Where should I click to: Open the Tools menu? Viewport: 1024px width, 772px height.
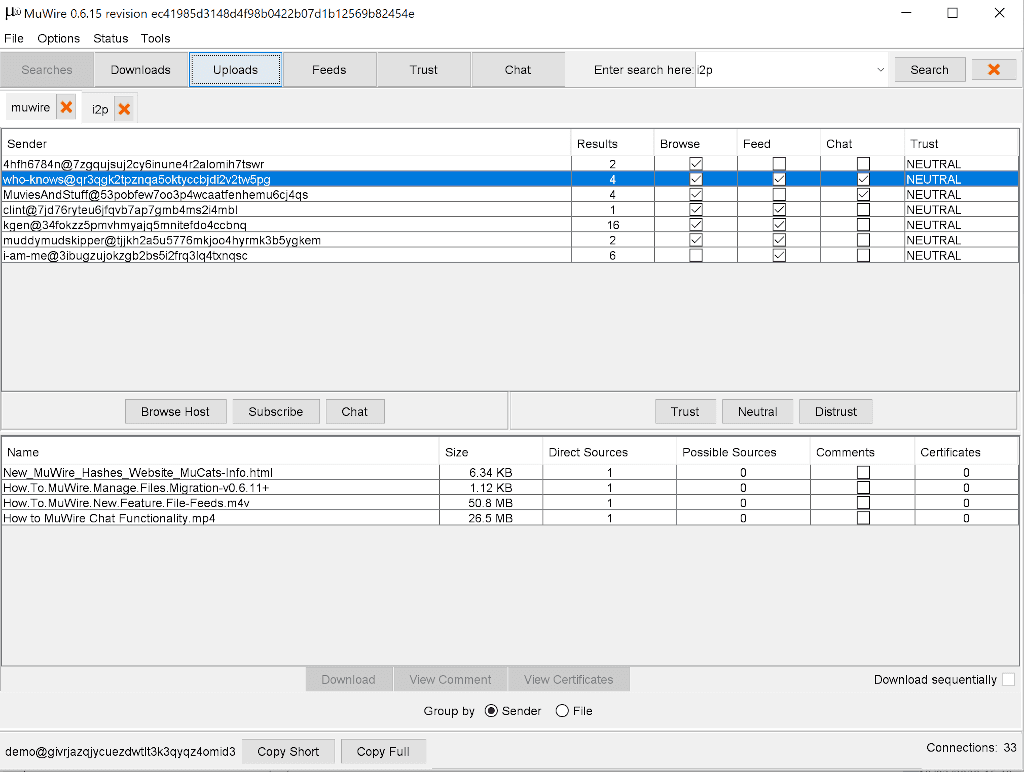(155, 38)
